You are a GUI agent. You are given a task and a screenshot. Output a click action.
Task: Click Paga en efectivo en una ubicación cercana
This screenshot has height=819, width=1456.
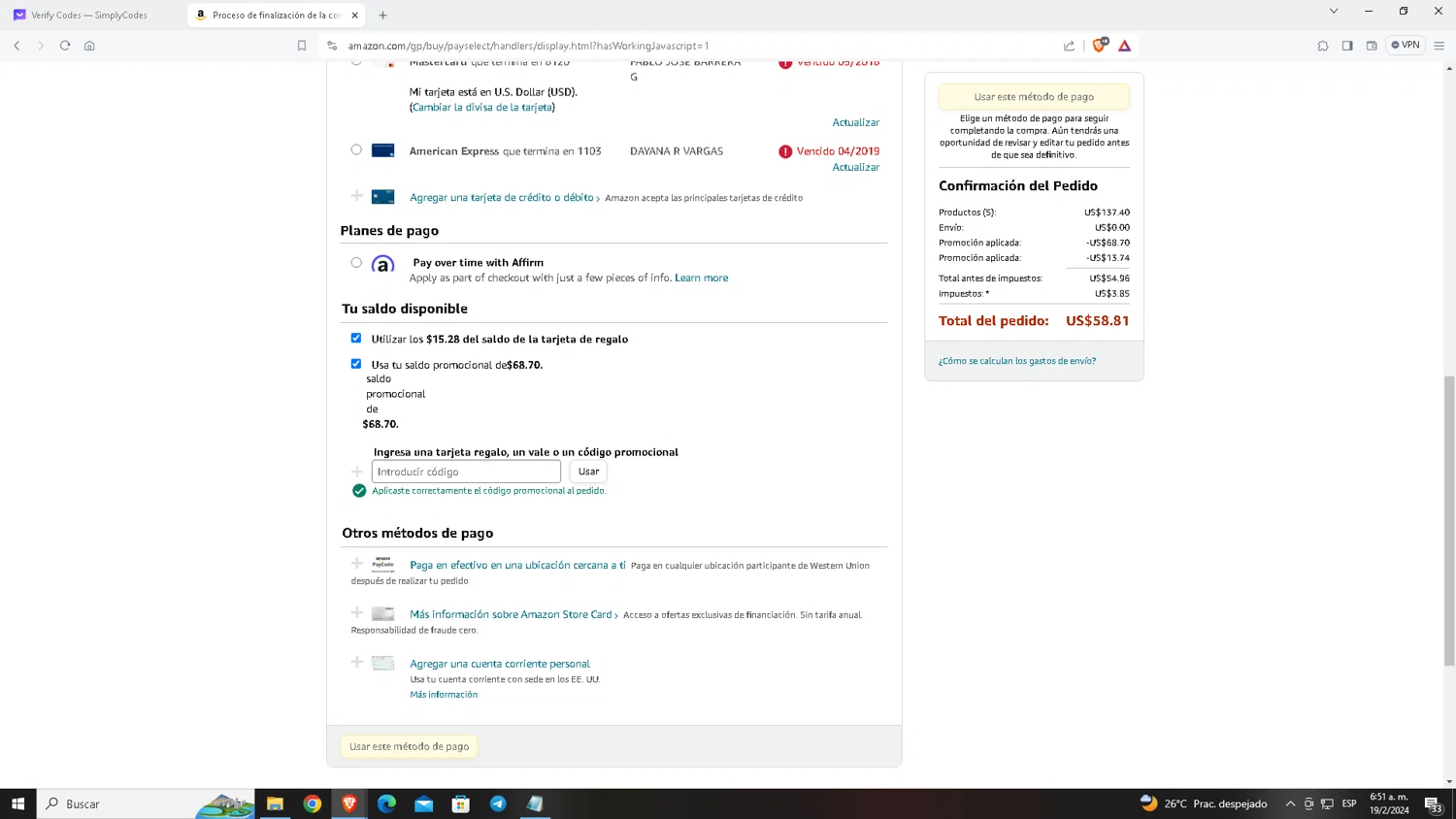(517, 565)
